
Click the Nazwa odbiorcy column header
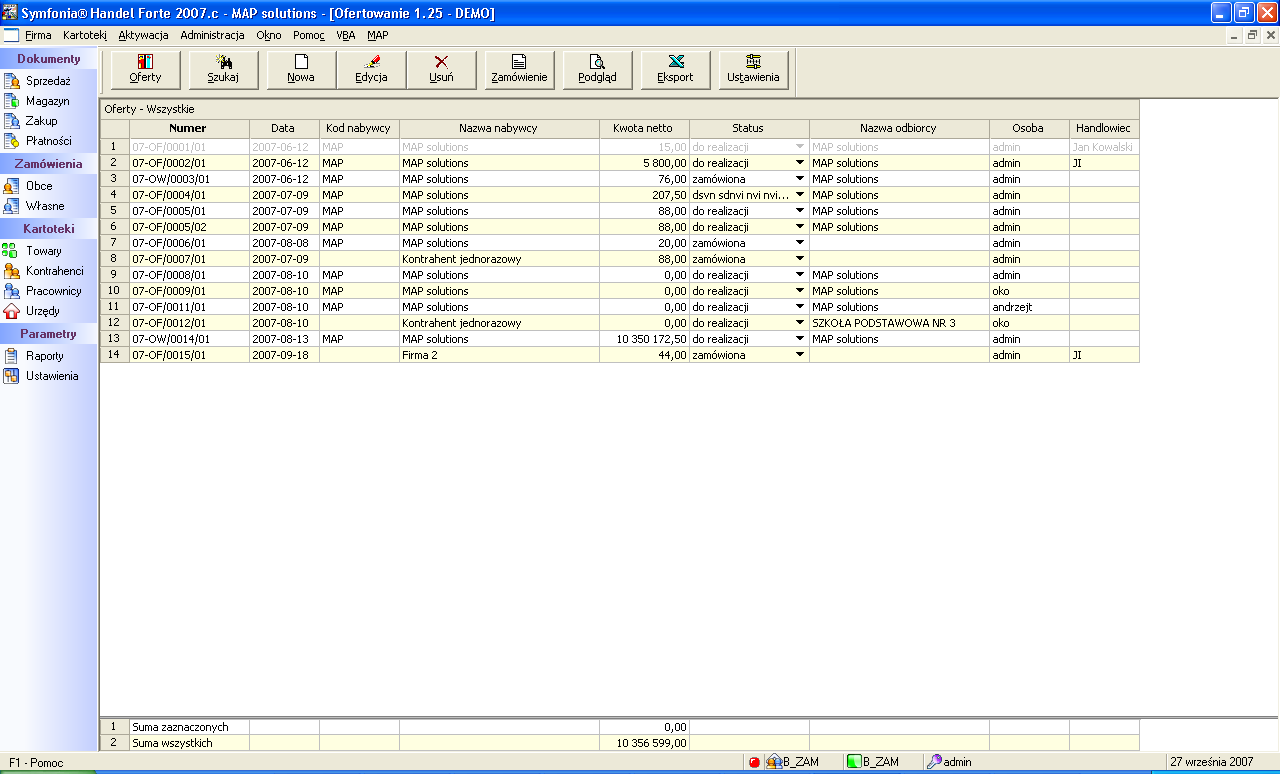899,129
